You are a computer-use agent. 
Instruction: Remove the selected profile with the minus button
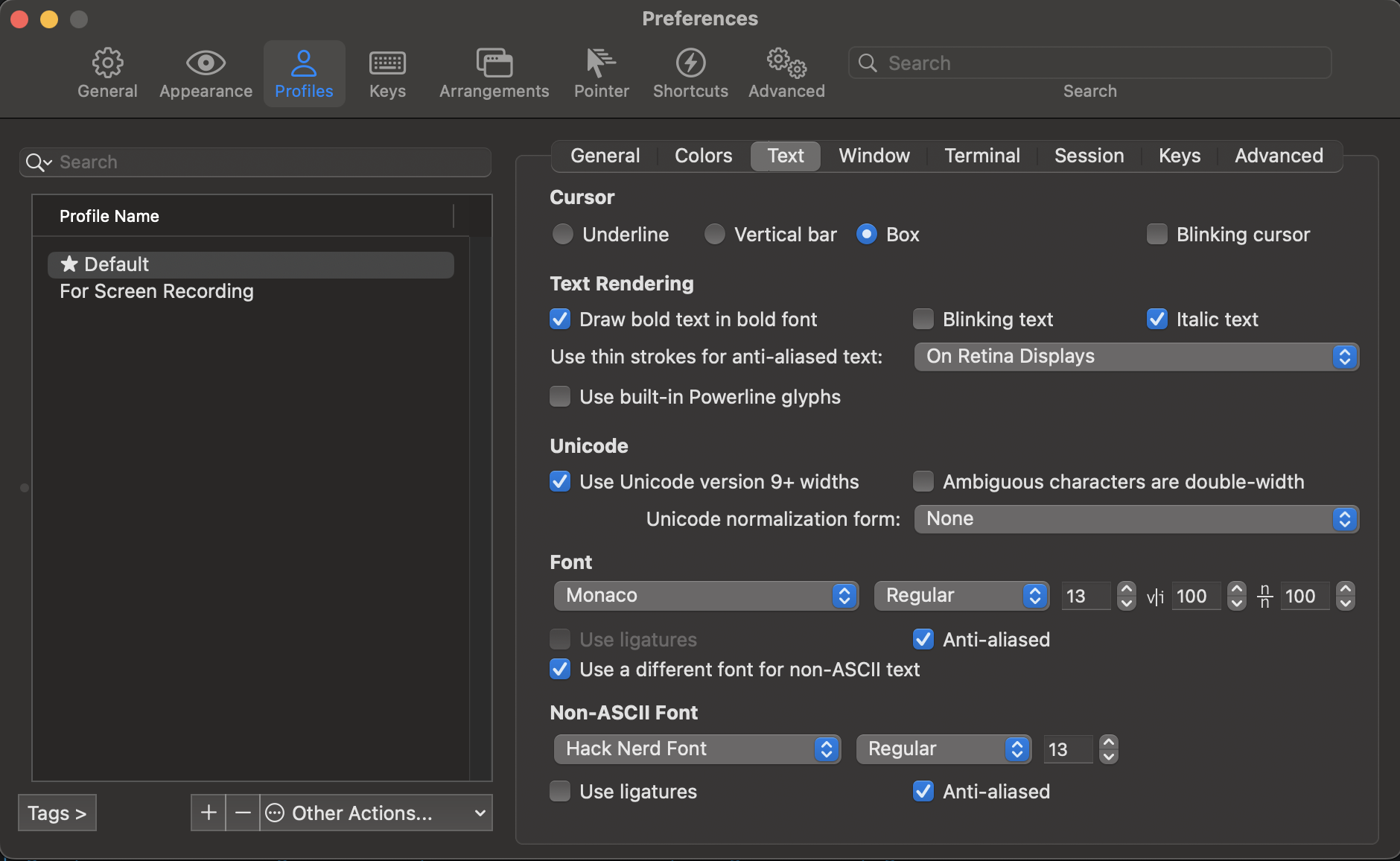click(243, 813)
